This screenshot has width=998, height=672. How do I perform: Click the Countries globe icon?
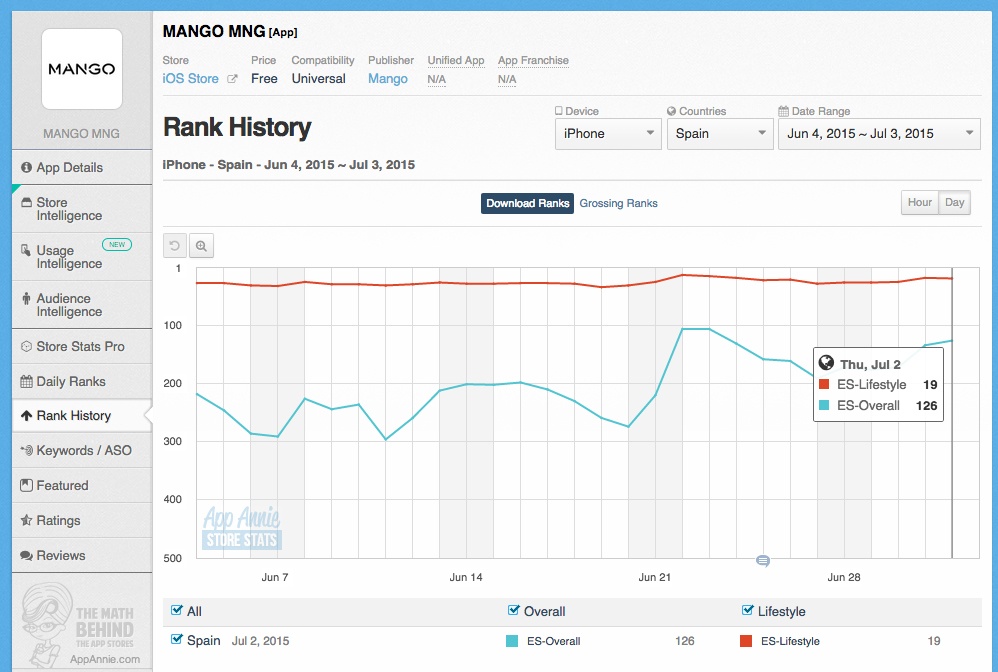click(671, 111)
